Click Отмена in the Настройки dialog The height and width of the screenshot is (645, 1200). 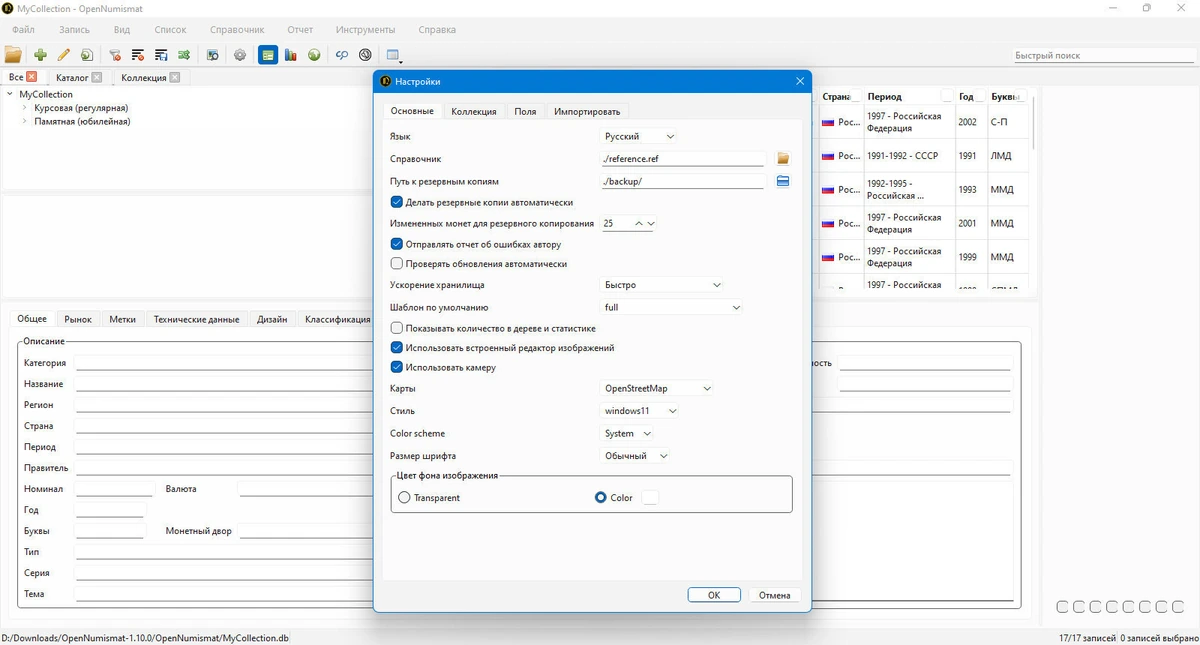pyautogui.click(x=774, y=595)
